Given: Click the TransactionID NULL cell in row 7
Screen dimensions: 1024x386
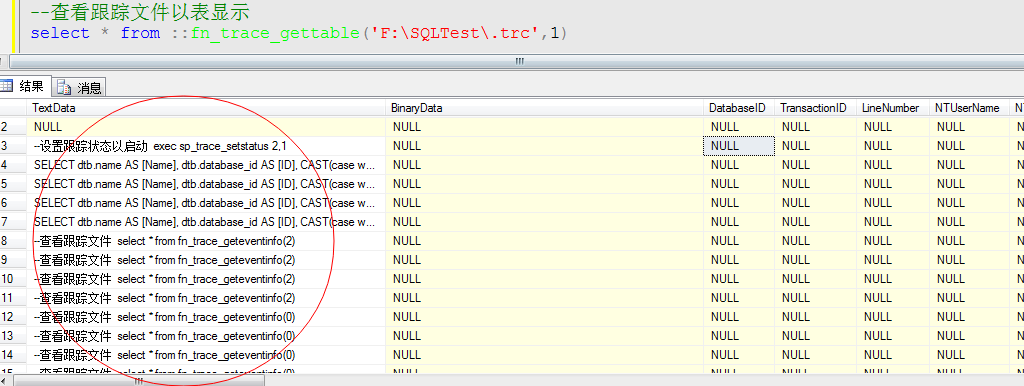Looking at the screenshot, I should point(815,222).
